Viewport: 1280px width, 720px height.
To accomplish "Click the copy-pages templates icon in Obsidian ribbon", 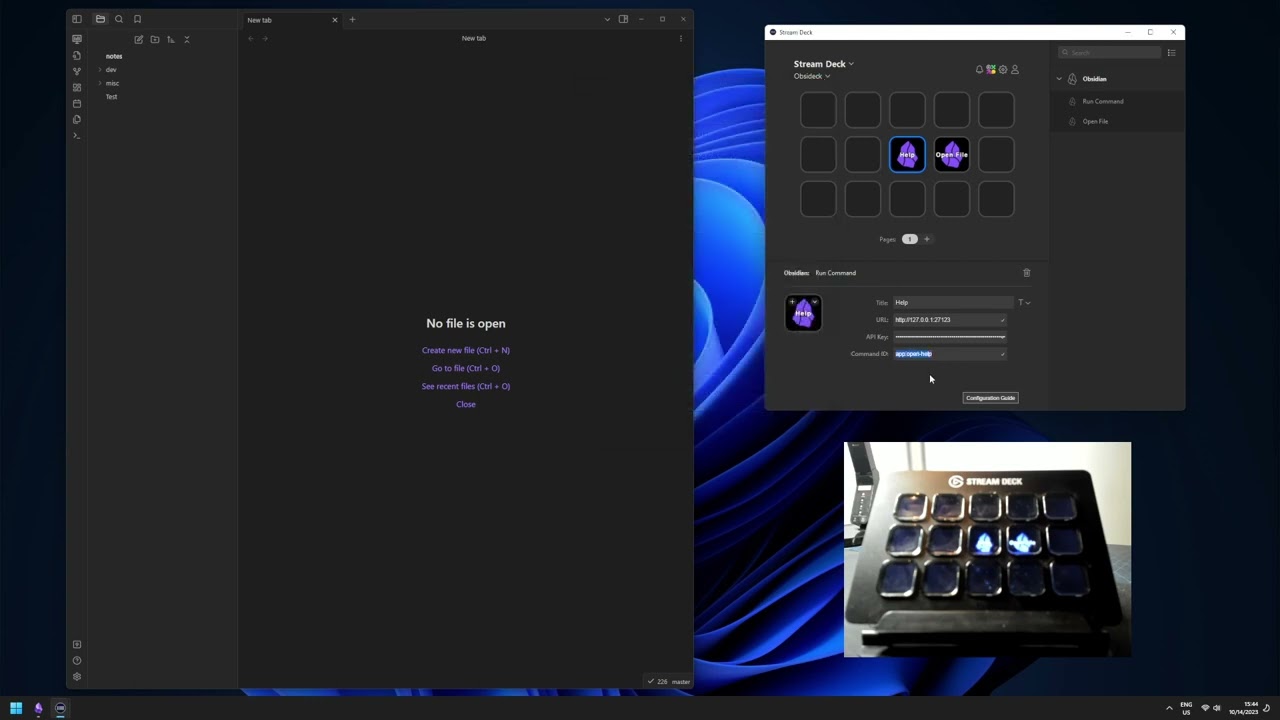I will pos(77,120).
